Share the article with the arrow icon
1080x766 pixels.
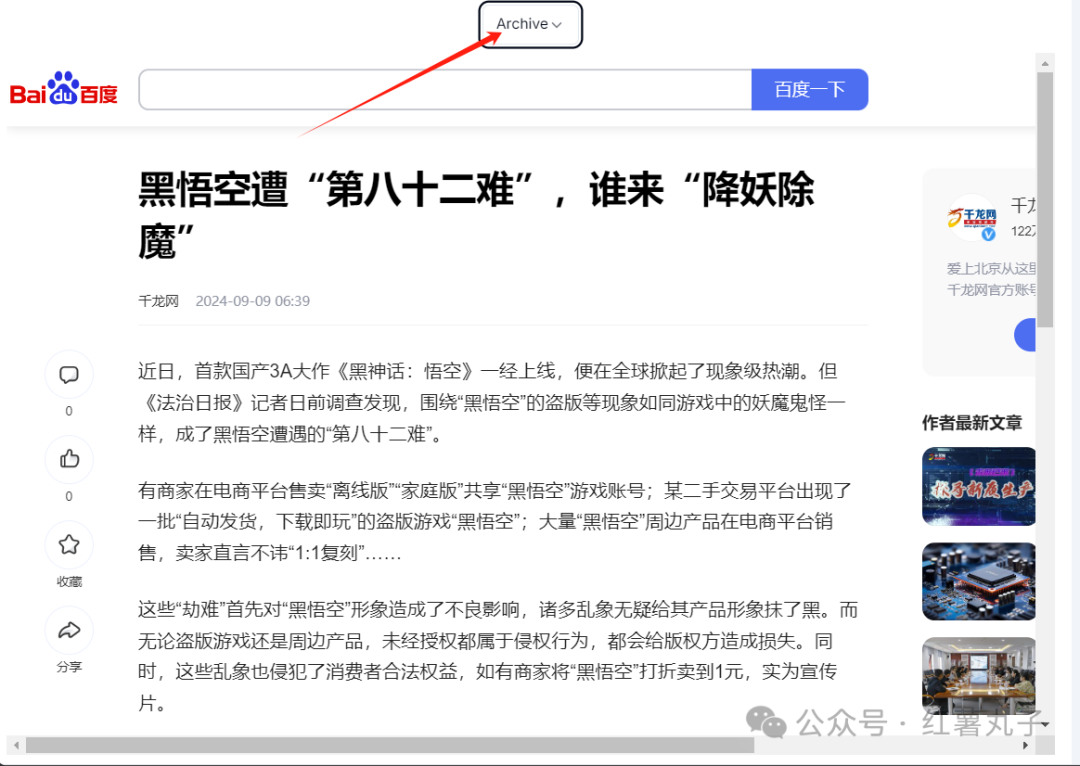69,630
